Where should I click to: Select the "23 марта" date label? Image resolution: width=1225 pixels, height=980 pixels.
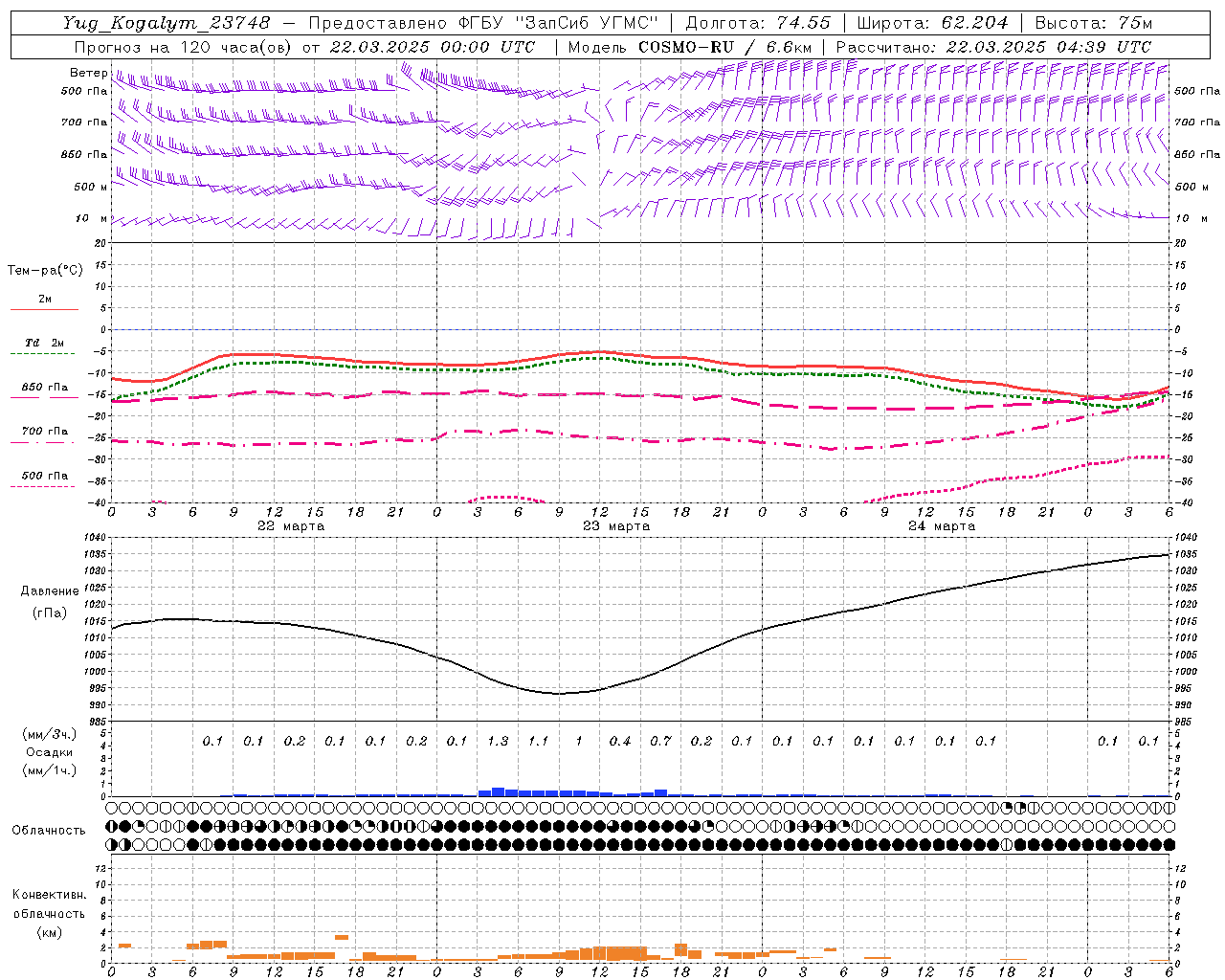coord(616,526)
